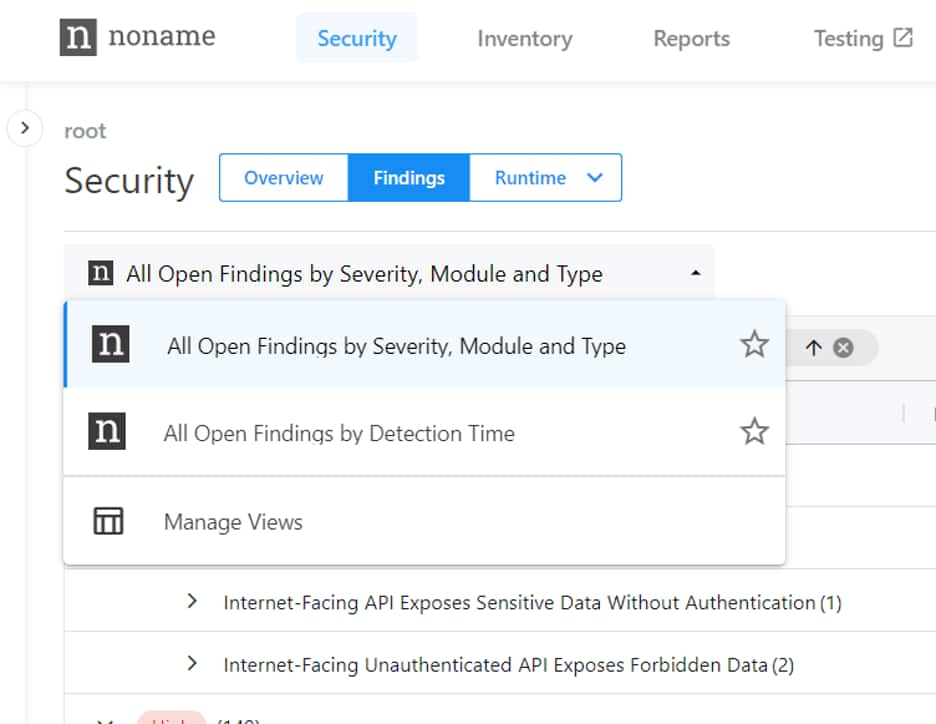
Task: Open the Runtime dropdown chevron
Action: (x=595, y=178)
